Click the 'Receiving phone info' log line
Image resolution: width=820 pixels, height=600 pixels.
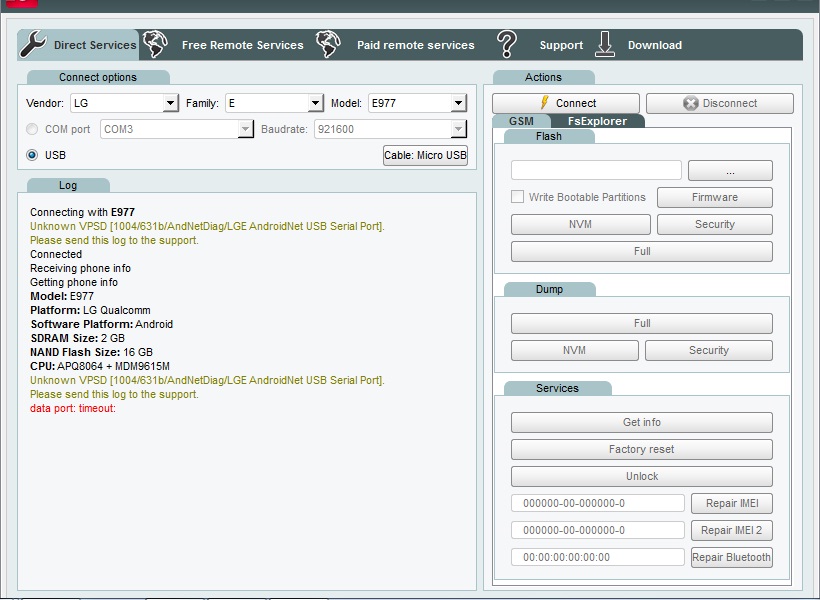pos(80,268)
